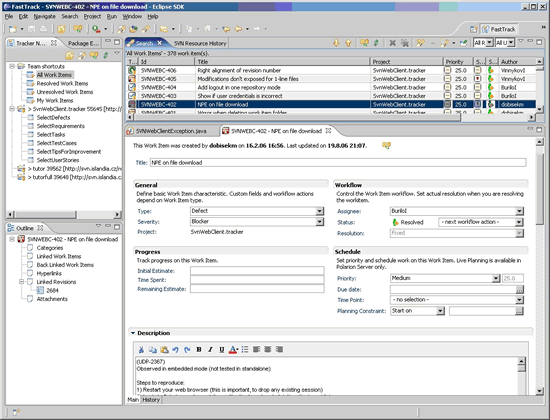Click the Tracker Navigator horizontal scrollbar
The width and height of the screenshot is (550, 420).
point(64,214)
